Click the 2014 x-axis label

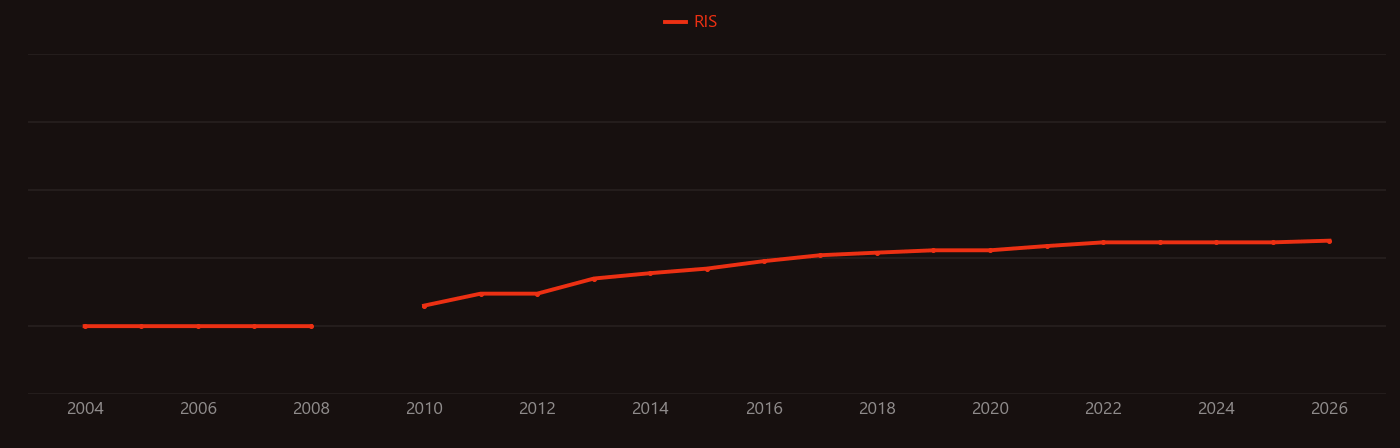(650, 409)
